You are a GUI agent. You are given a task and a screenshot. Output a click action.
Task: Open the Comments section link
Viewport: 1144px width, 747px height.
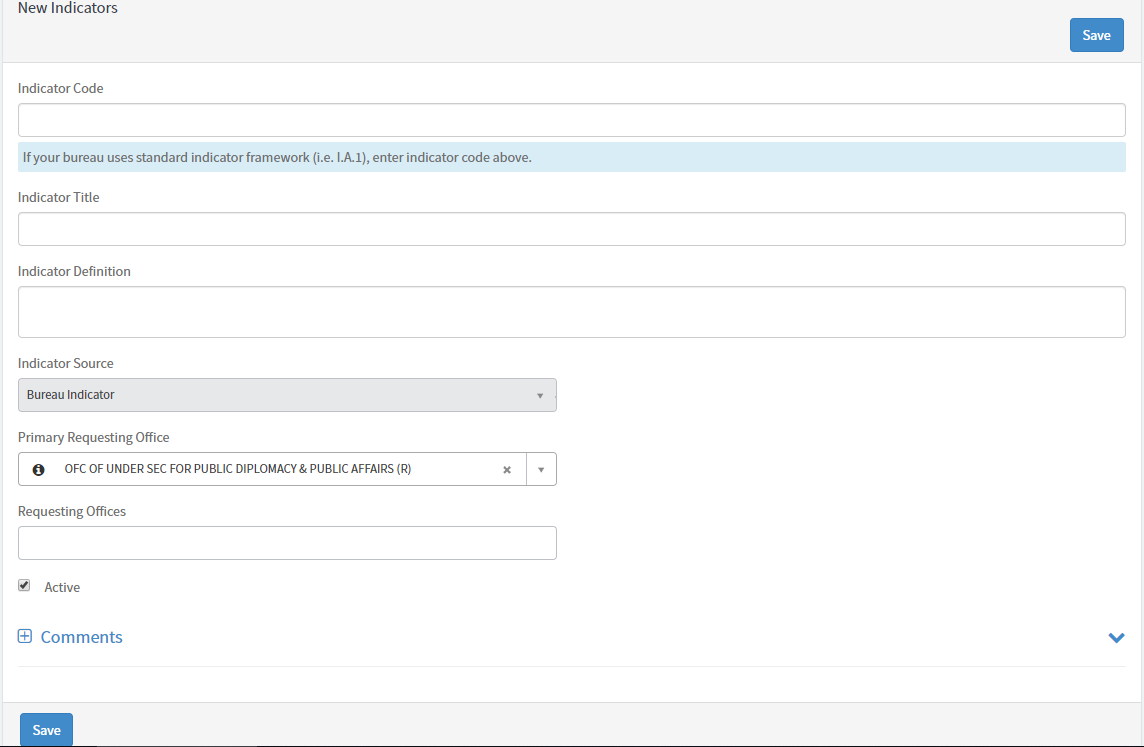tap(81, 637)
